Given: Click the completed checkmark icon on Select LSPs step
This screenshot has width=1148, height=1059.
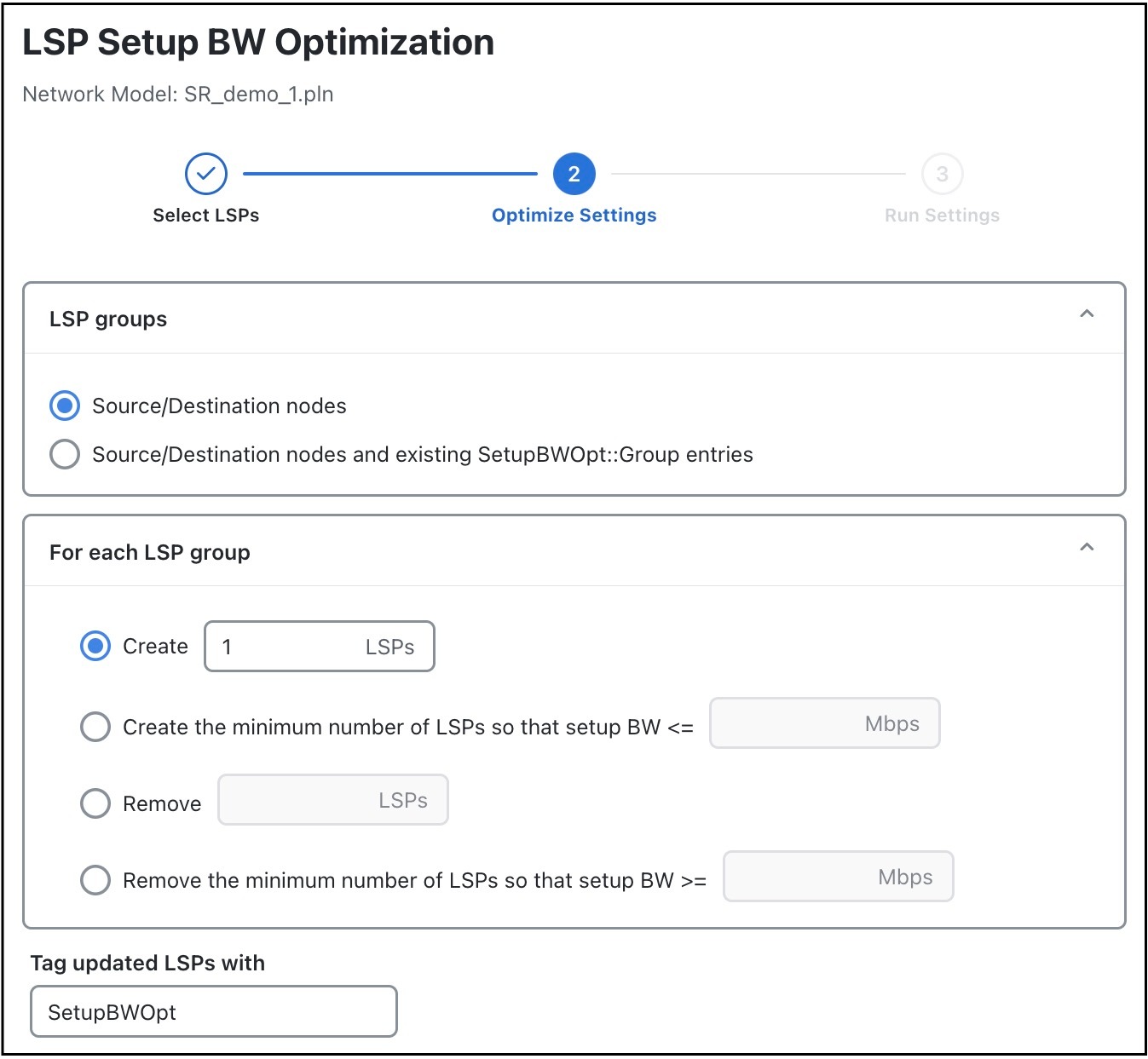Looking at the screenshot, I should point(205,173).
